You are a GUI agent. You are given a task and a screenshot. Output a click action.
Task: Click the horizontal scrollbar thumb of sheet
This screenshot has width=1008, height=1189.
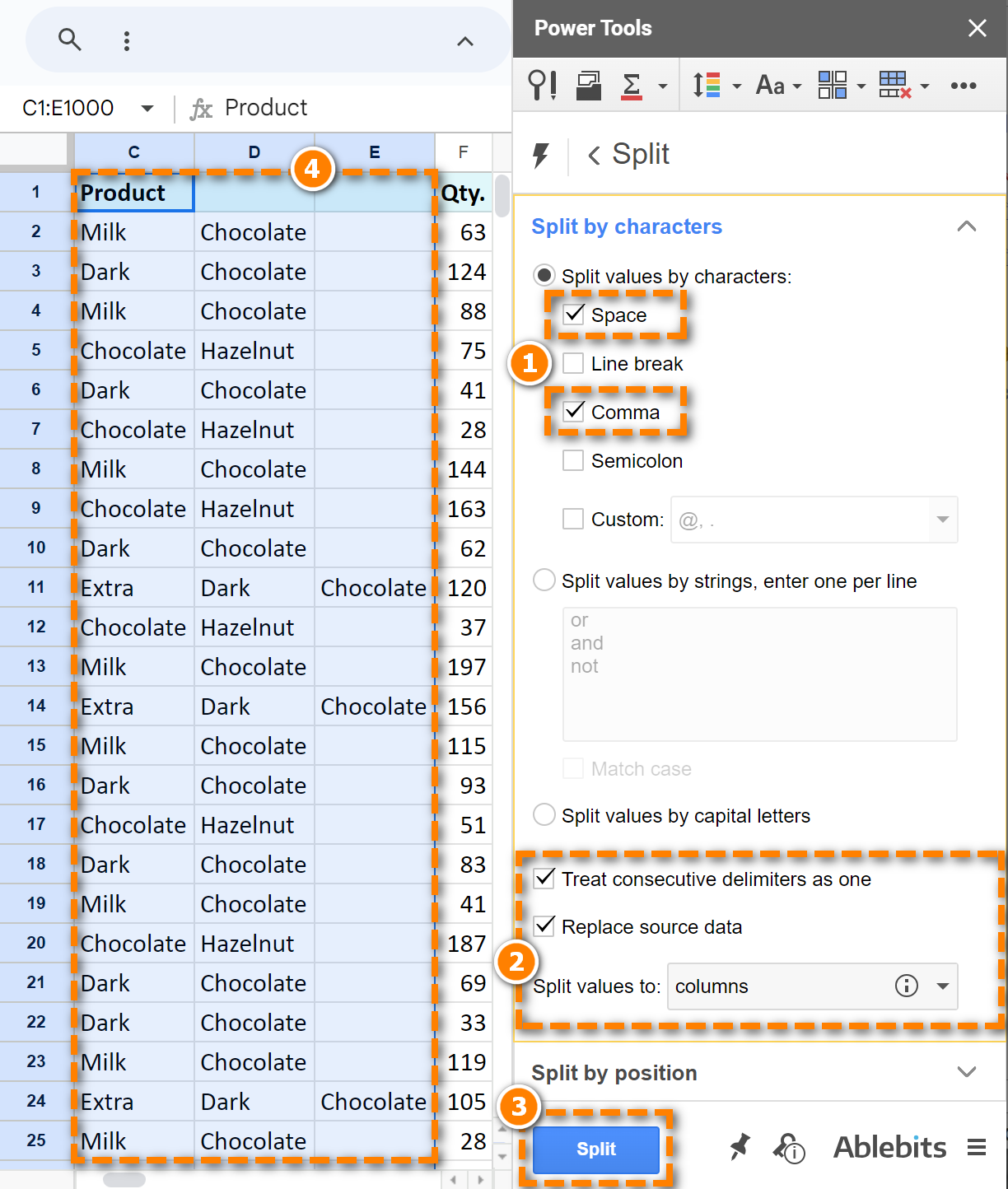(x=124, y=1180)
